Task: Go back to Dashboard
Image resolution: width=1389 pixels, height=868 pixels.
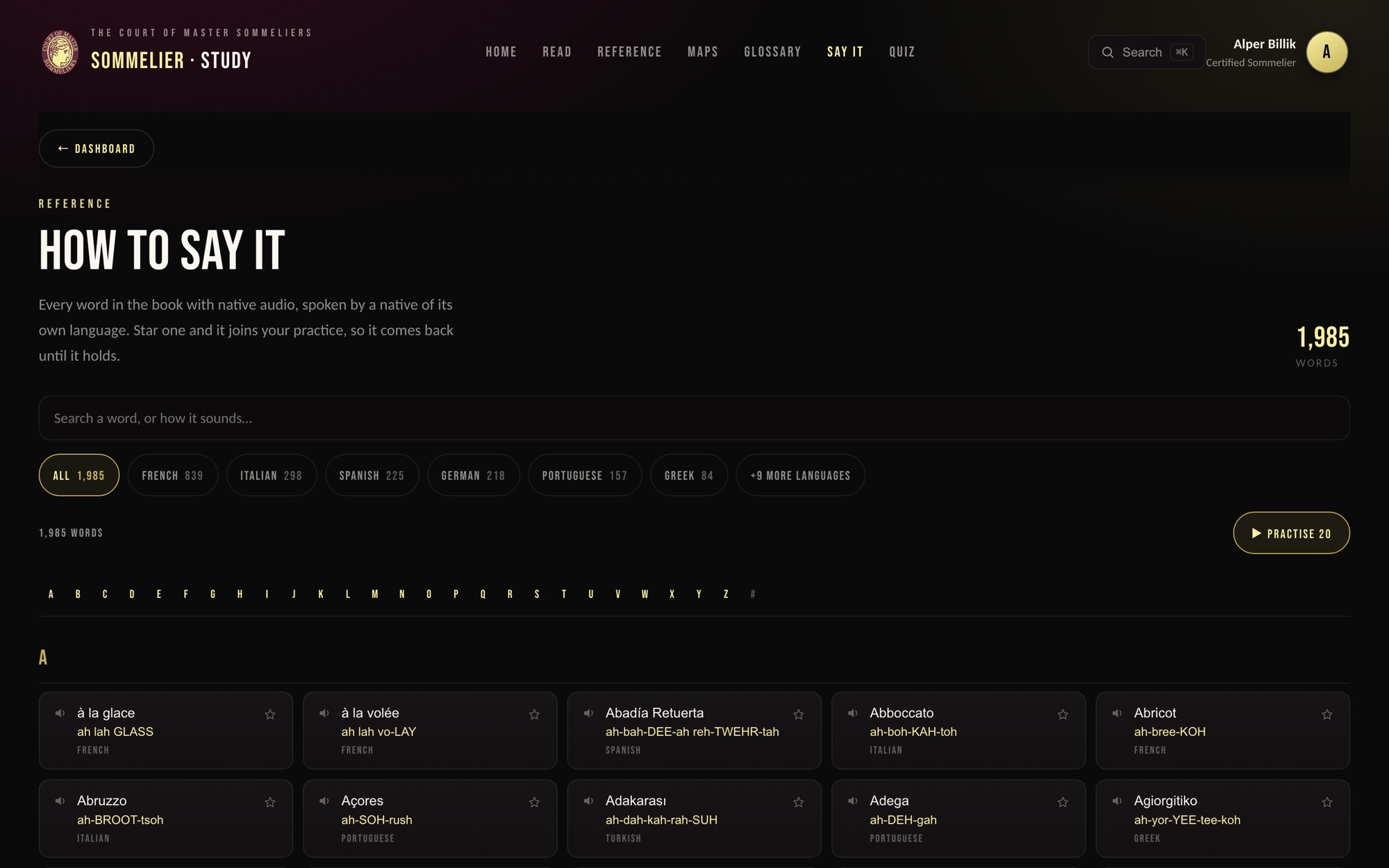Action: pyautogui.click(x=97, y=149)
